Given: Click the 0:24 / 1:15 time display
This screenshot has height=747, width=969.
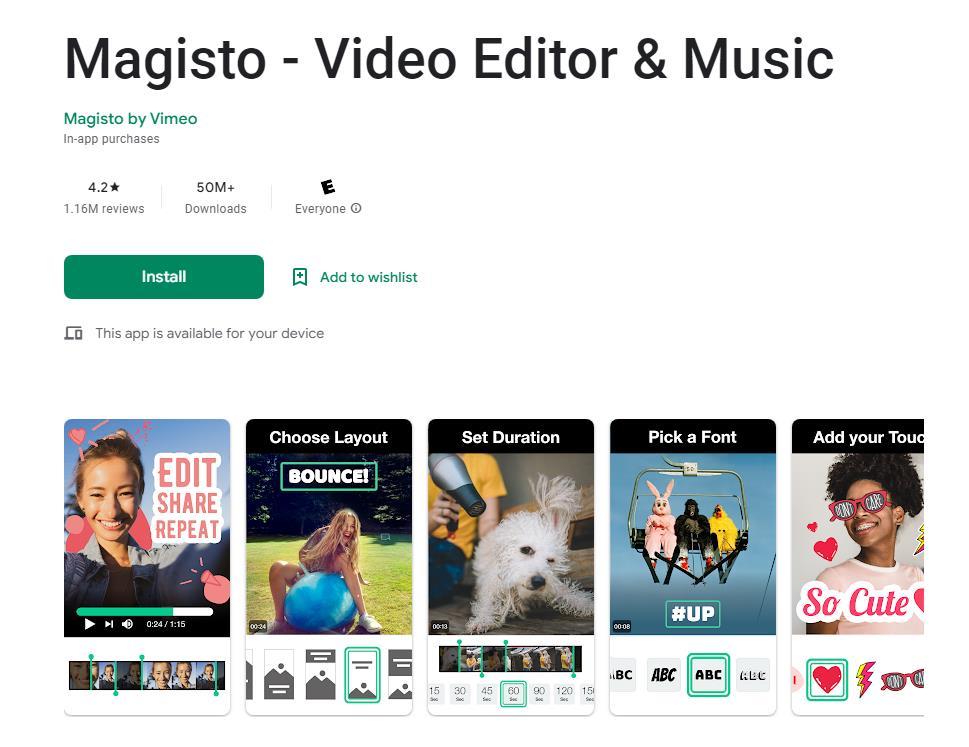Looking at the screenshot, I should point(166,624).
